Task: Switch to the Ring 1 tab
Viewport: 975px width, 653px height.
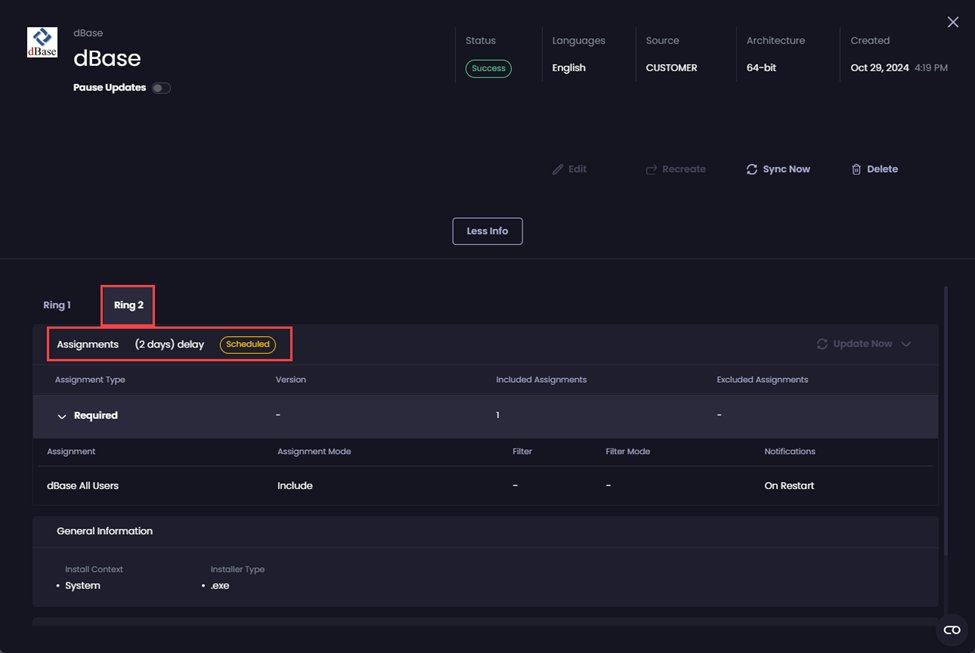Action: click(x=57, y=305)
